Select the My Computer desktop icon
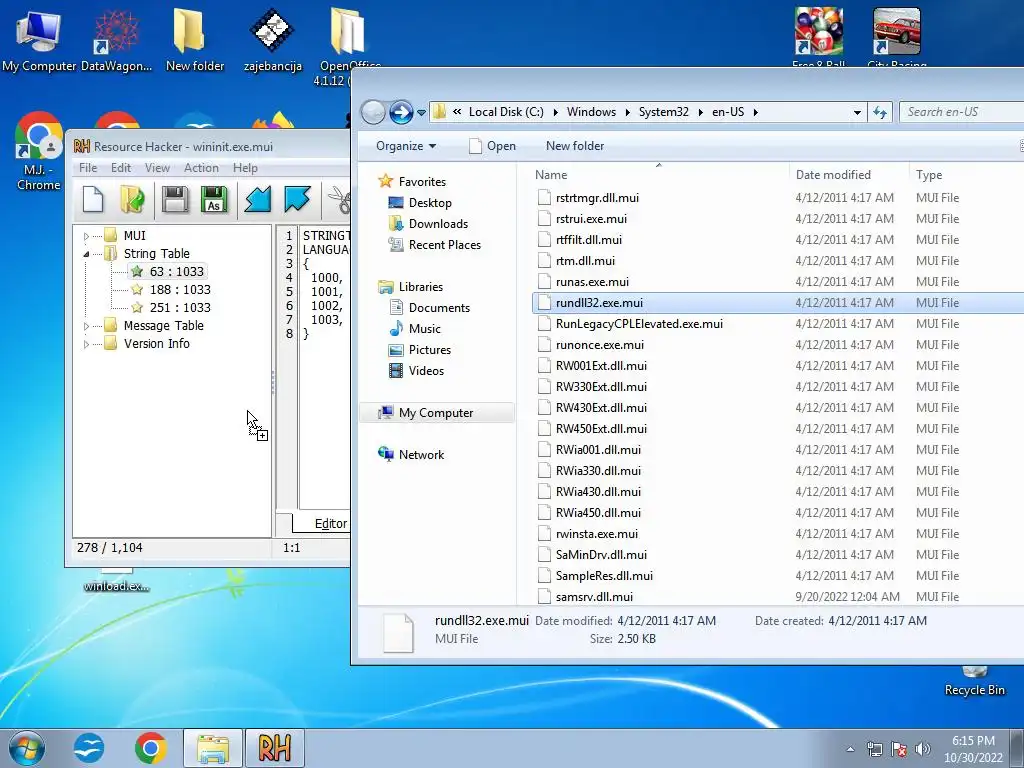 [39, 40]
